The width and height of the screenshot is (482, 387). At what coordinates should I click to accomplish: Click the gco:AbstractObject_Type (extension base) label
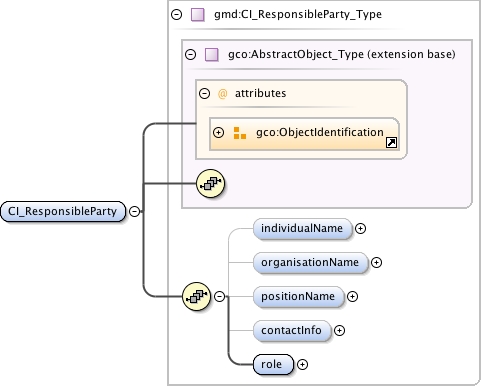pyautogui.click(x=342, y=54)
